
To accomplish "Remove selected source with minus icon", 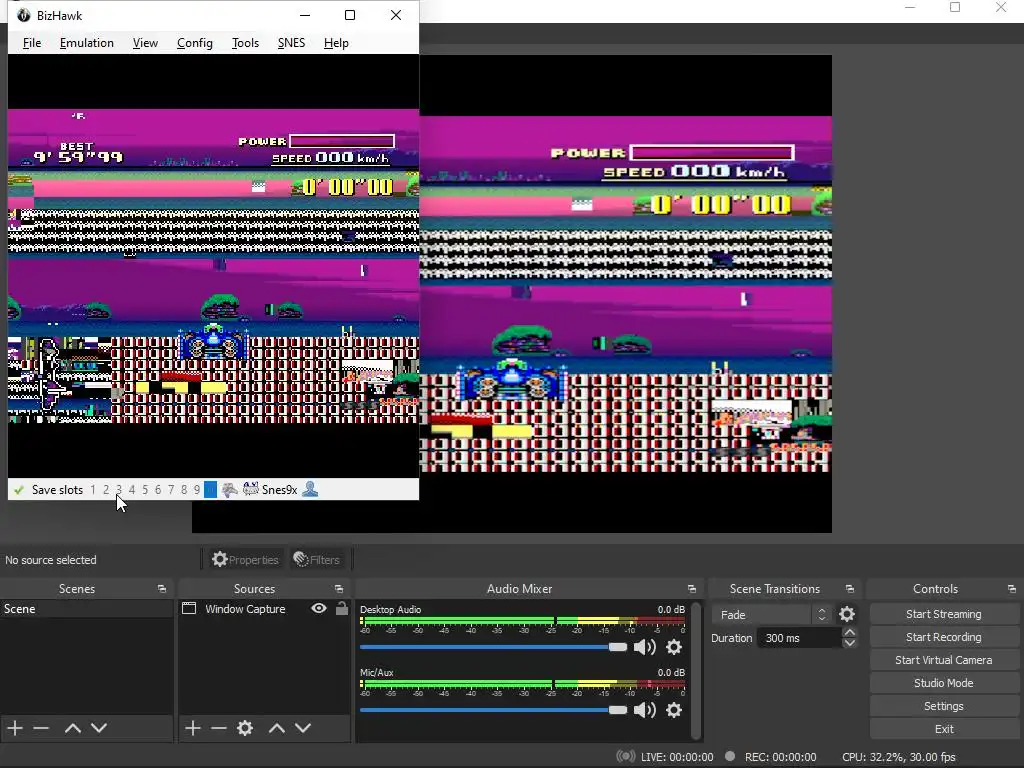I will [x=219, y=728].
